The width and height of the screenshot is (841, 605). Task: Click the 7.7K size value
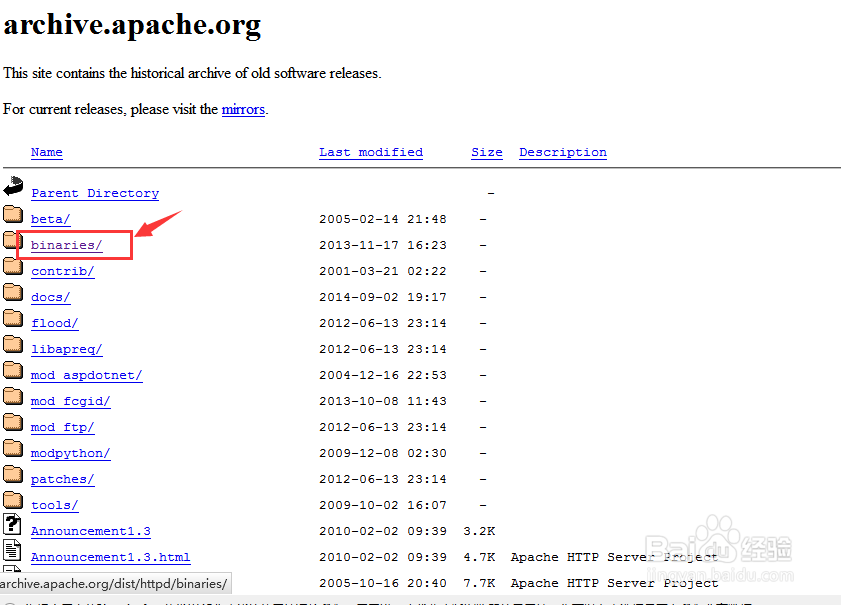[x=479, y=584]
